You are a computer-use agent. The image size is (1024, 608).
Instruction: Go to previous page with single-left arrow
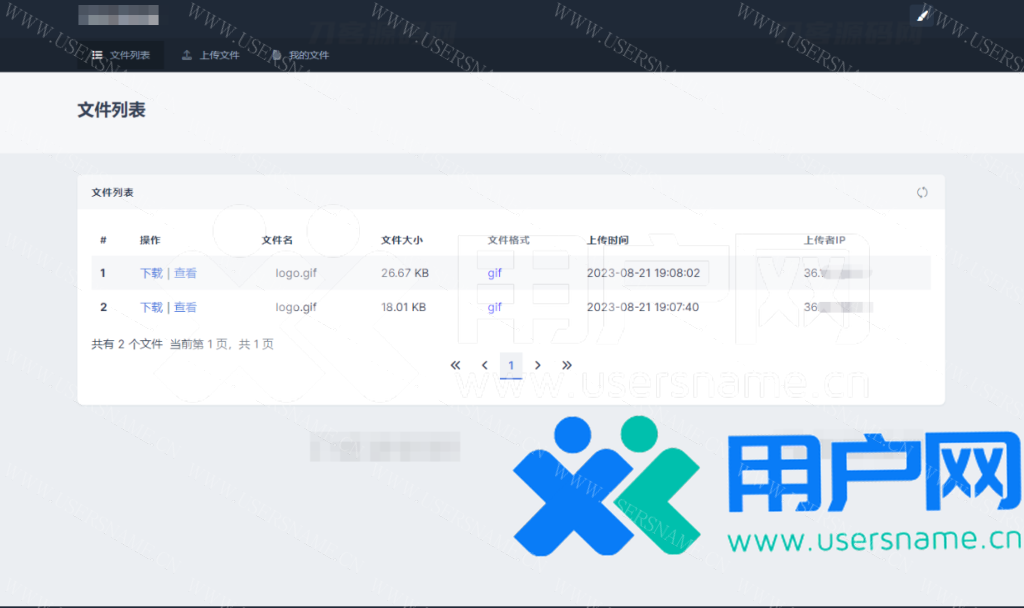[484, 366]
